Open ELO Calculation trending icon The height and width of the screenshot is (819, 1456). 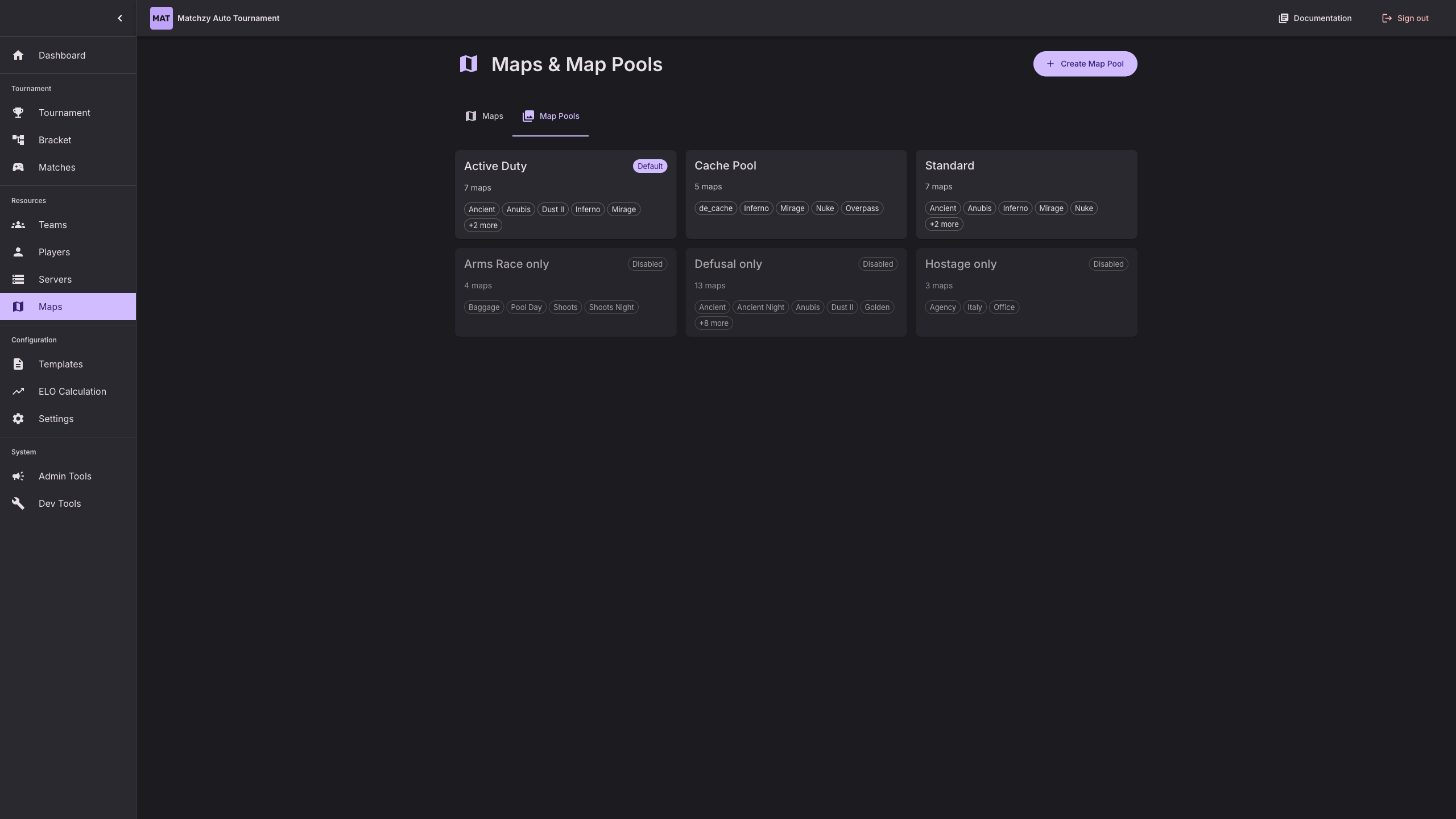click(18, 391)
